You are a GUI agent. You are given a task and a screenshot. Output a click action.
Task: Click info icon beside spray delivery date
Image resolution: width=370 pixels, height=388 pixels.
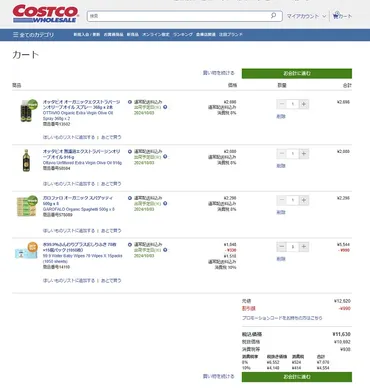165,107
